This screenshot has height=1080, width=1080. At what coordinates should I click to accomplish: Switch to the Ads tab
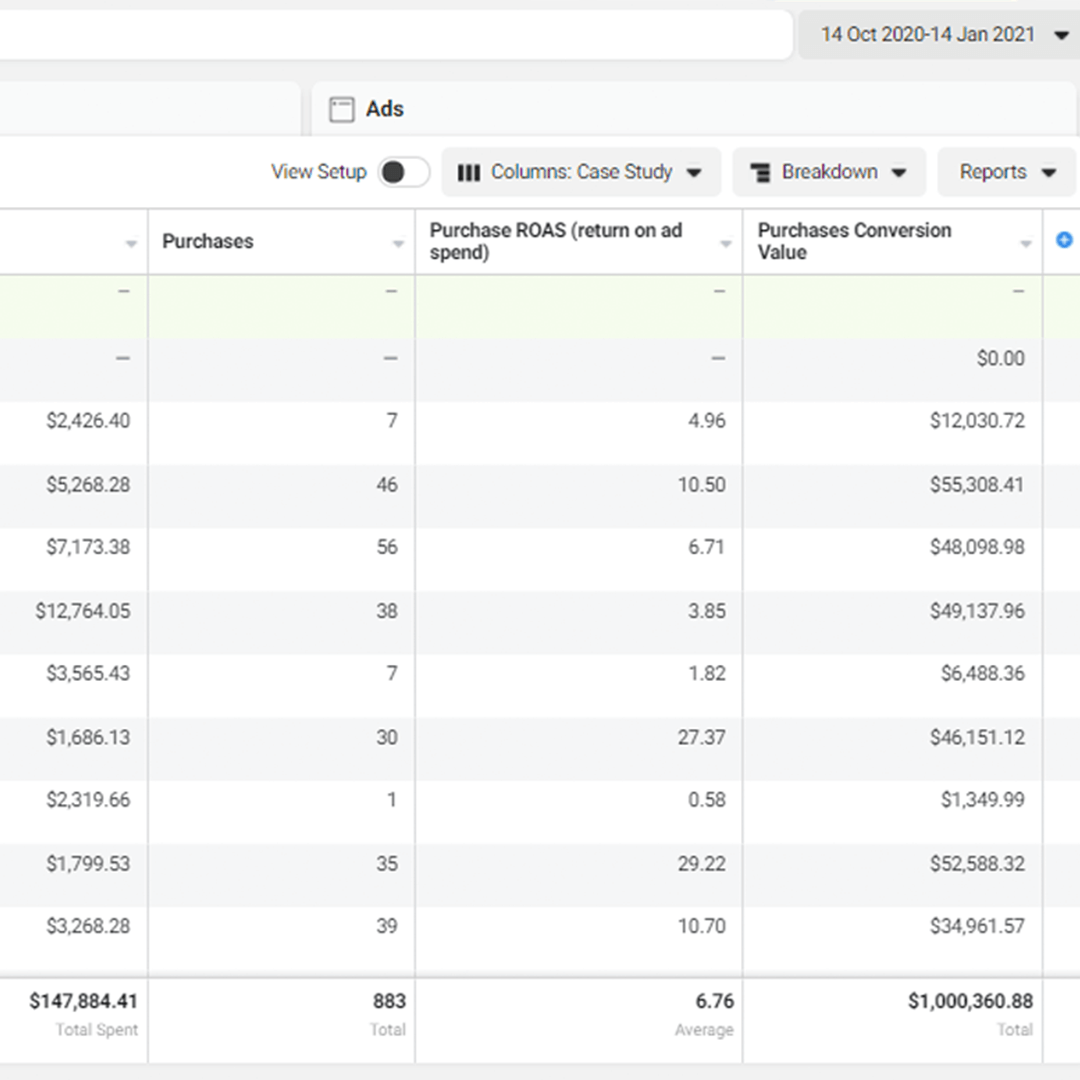click(385, 109)
